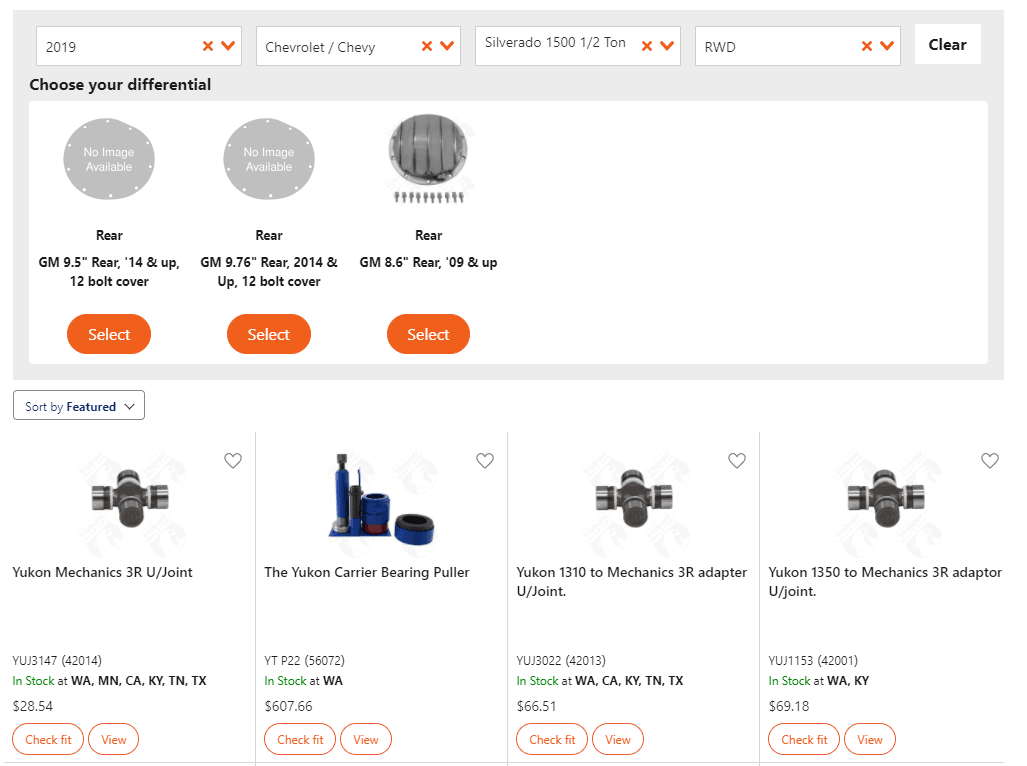Click the GM 9.76 Rear differential image

(x=268, y=159)
